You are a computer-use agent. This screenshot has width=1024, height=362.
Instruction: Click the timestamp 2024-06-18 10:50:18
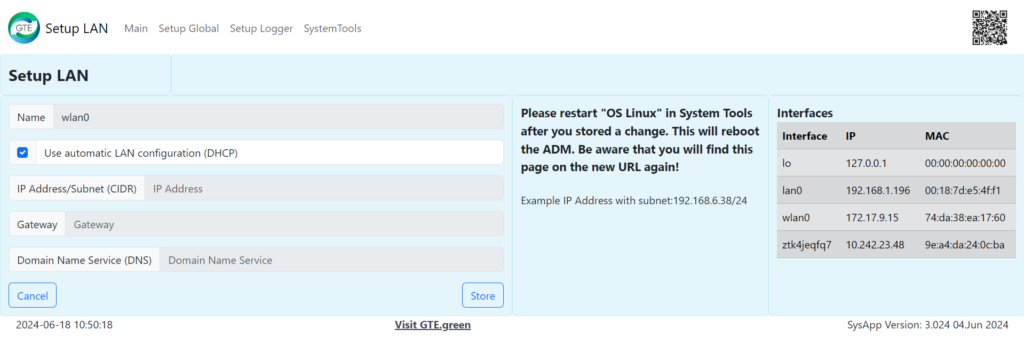click(64, 325)
